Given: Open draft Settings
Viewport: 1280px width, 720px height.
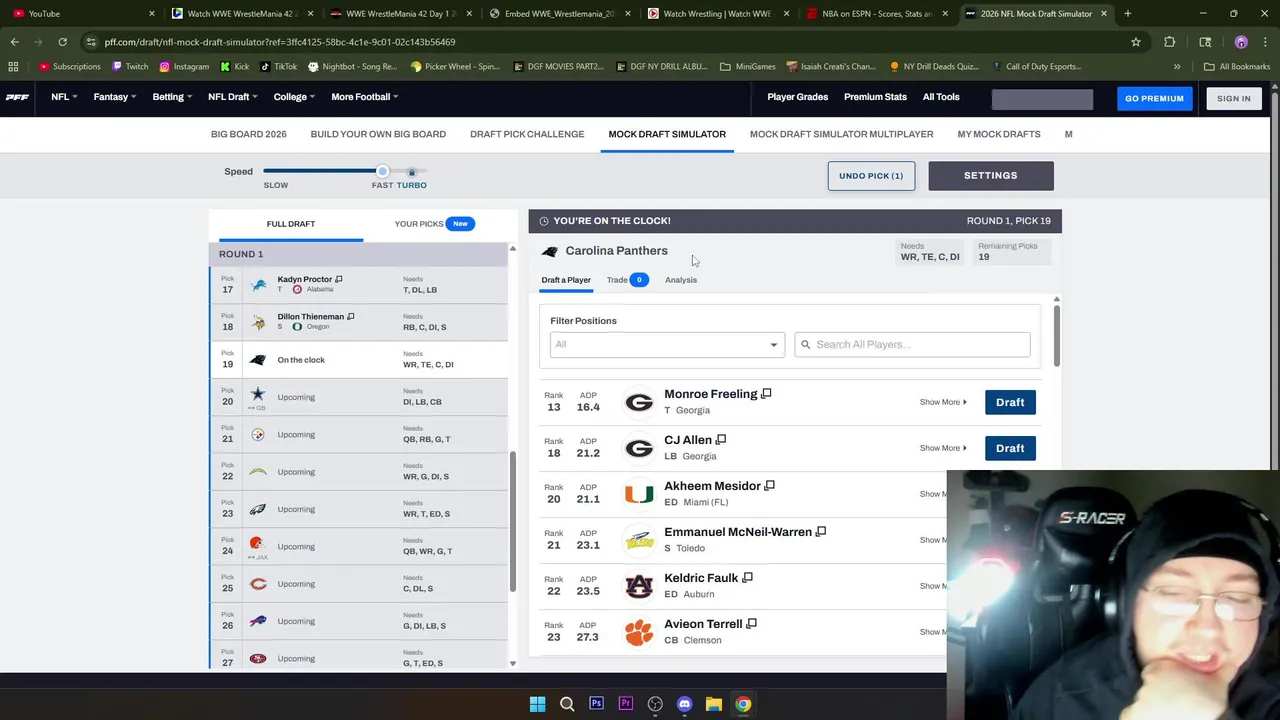Looking at the screenshot, I should pyautogui.click(x=990, y=176).
